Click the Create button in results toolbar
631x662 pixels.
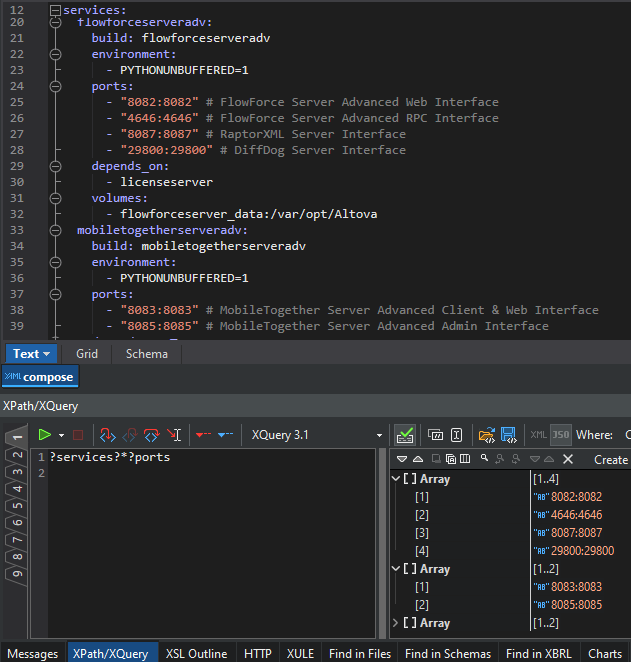pos(610,459)
